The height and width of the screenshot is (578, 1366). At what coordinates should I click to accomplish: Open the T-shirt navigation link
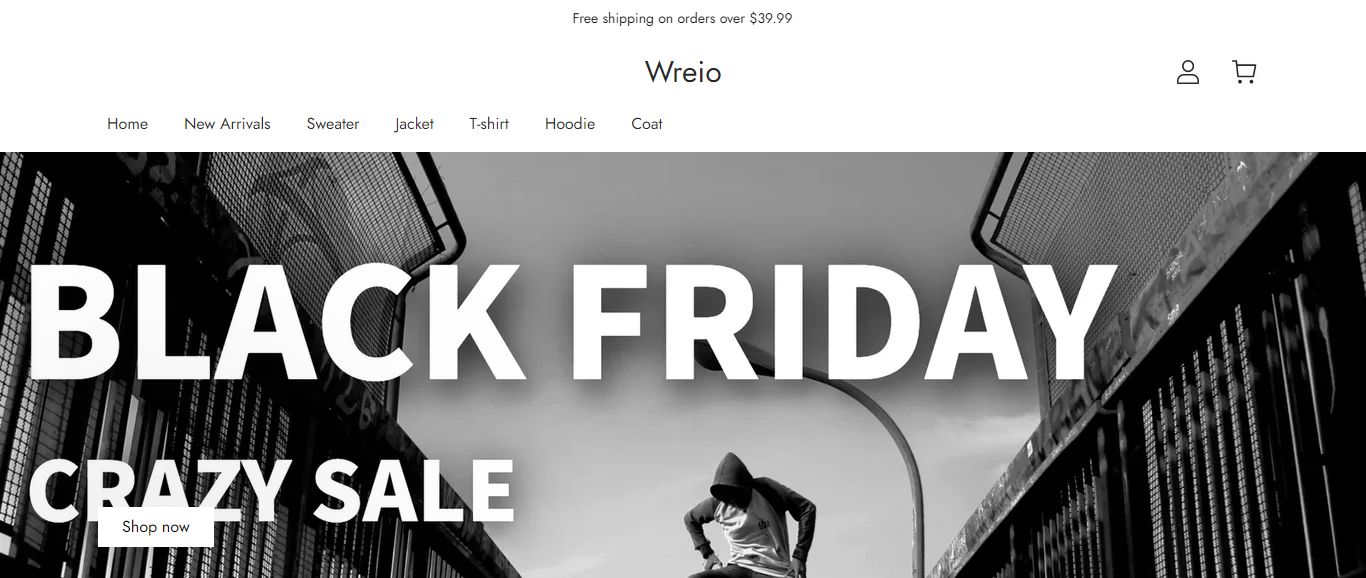point(489,124)
